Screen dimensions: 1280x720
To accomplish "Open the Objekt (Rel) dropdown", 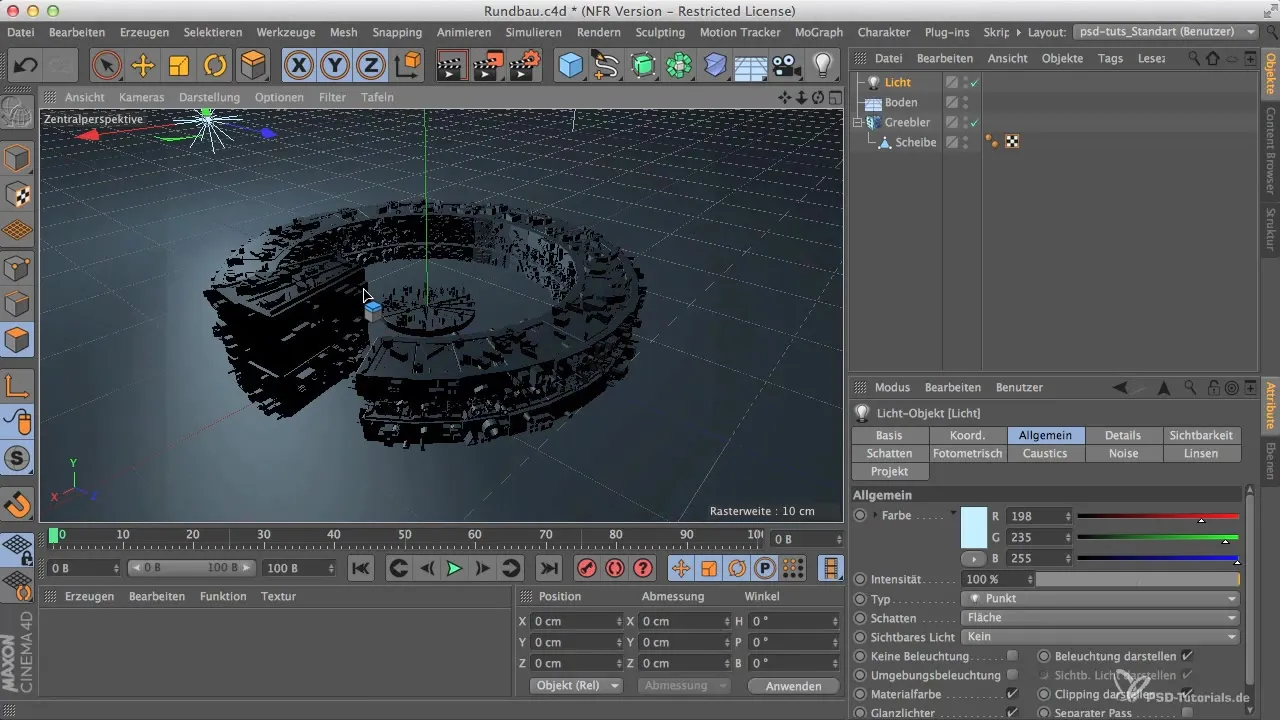I will (x=576, y=685).
